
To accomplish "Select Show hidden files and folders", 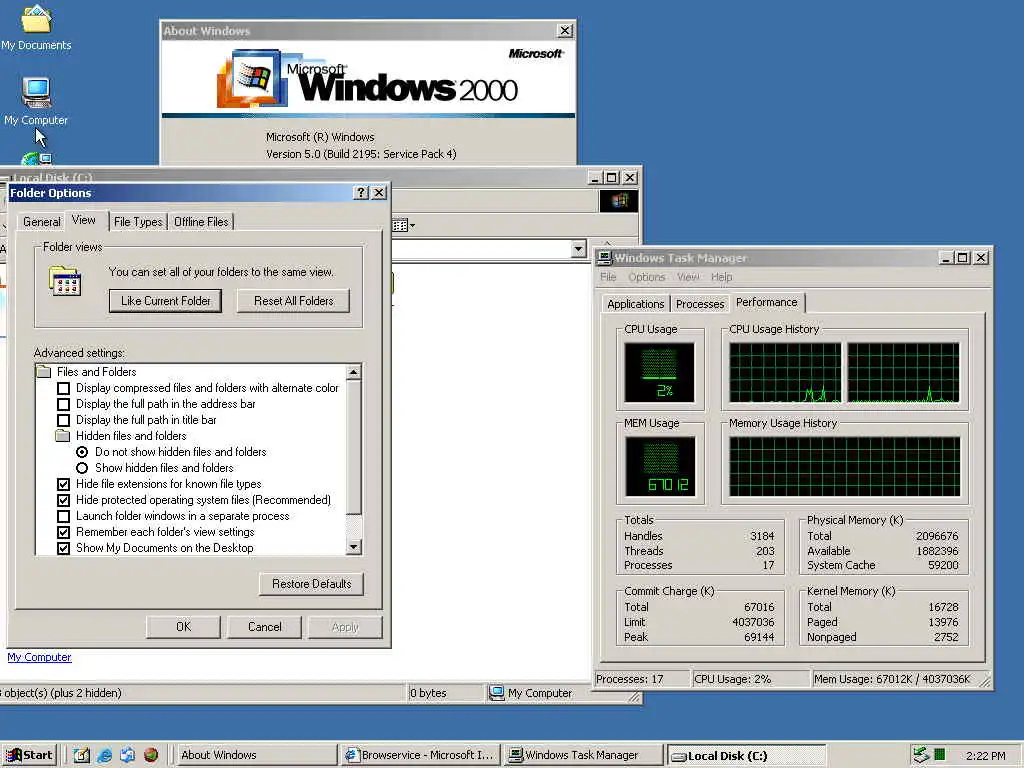I will pyautogui.click(x=82, y=468).
